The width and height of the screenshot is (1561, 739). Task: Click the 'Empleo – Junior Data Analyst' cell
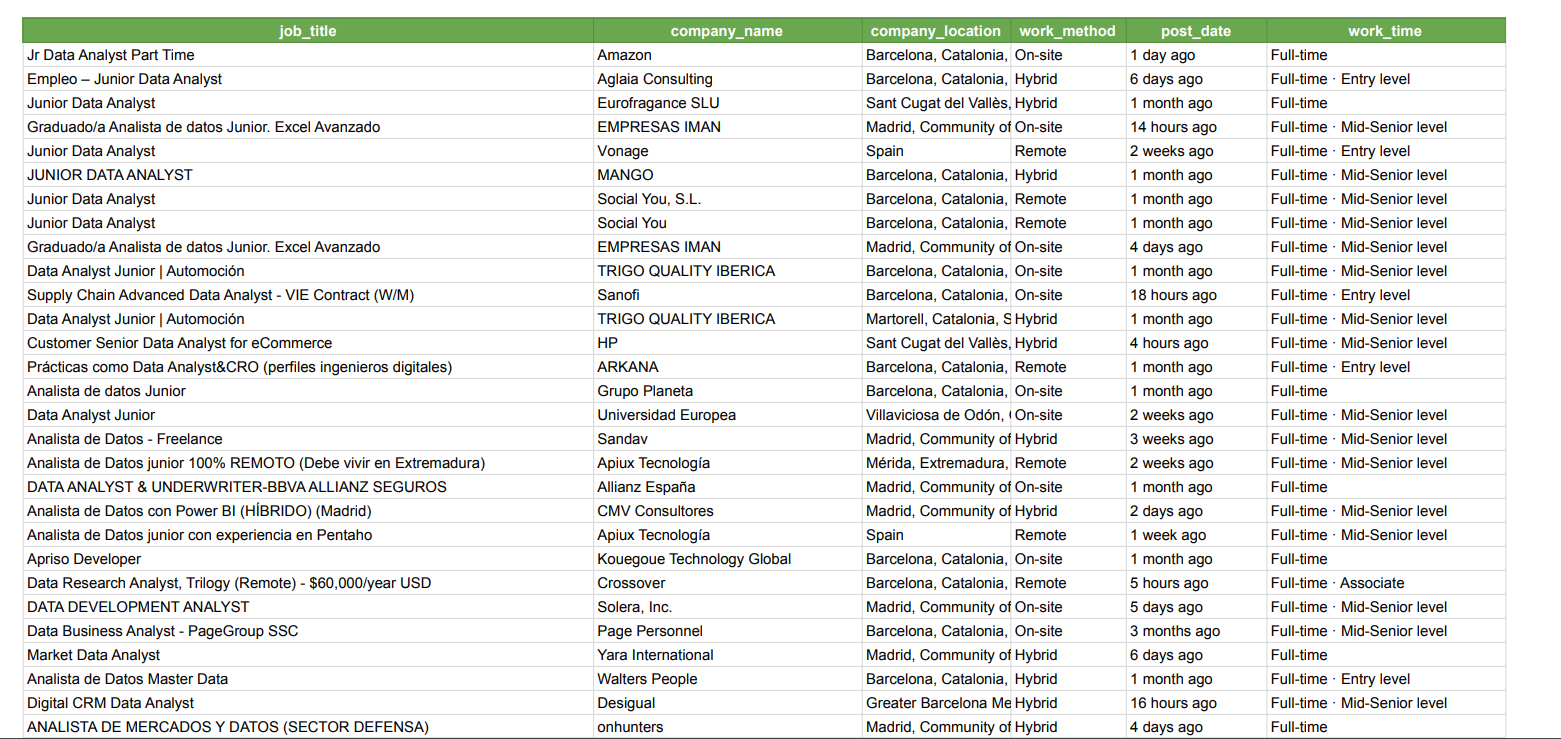click(x=308, y=79)
